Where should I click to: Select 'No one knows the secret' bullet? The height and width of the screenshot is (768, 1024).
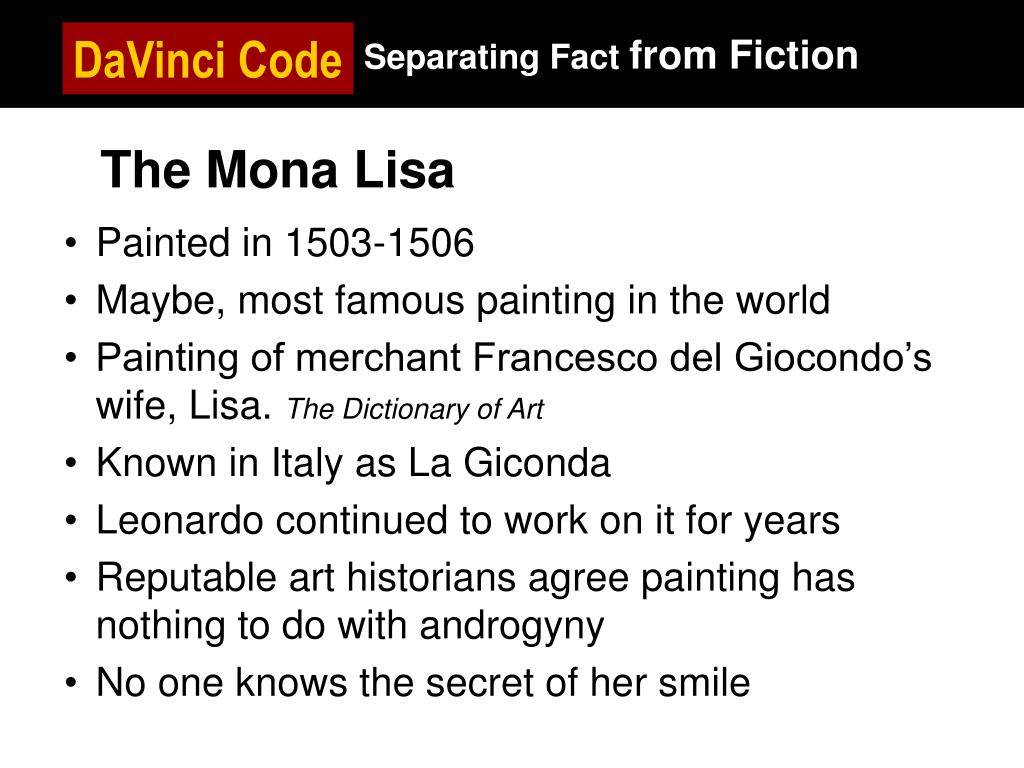pyautogui.click(x=423, y=683)
